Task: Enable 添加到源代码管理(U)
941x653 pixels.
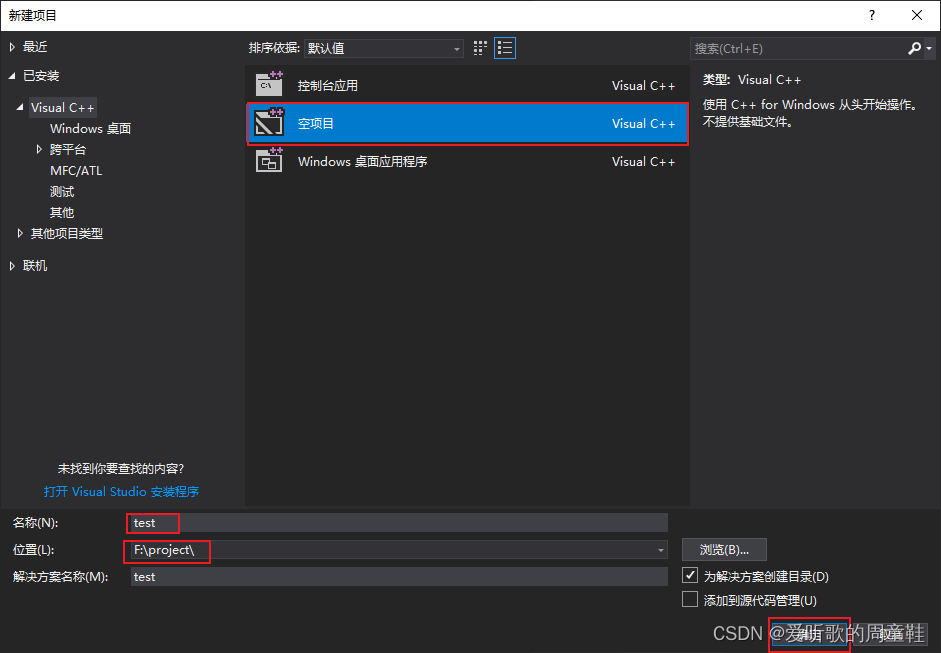Action: pos(691,599)
